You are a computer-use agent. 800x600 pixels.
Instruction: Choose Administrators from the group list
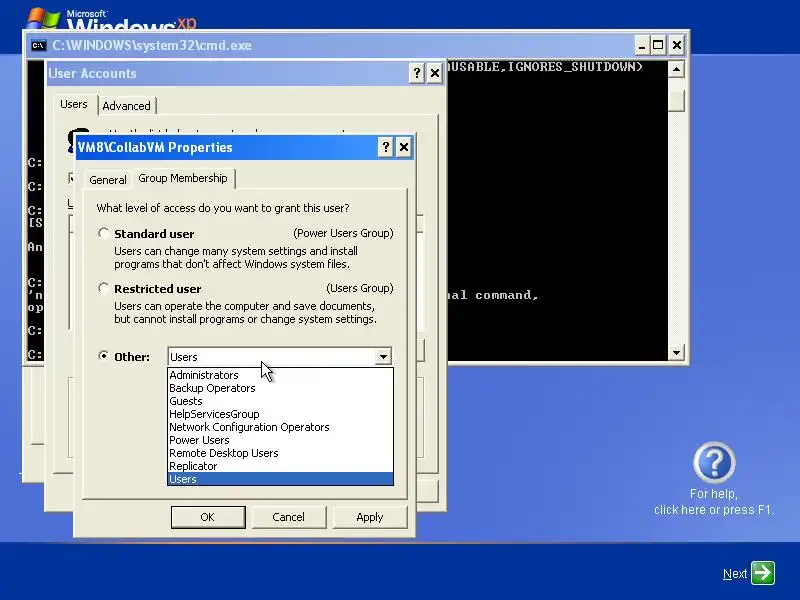[x=280, y=375]
